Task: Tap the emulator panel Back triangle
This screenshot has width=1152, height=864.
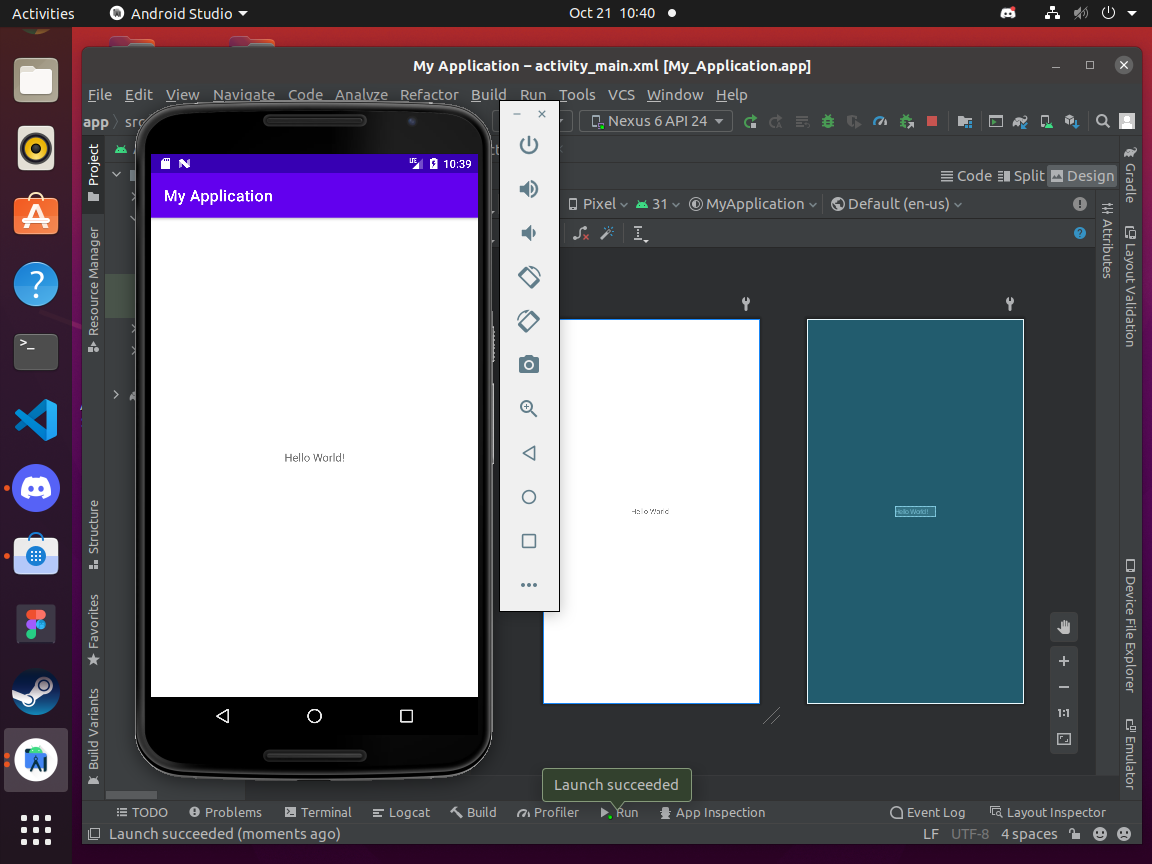Action: click(529, 453)
